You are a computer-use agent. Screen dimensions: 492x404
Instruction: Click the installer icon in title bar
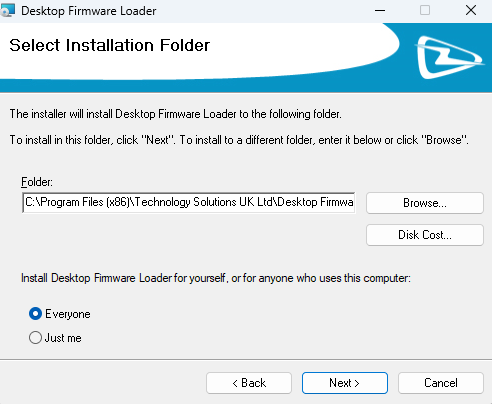click(7, 10)
